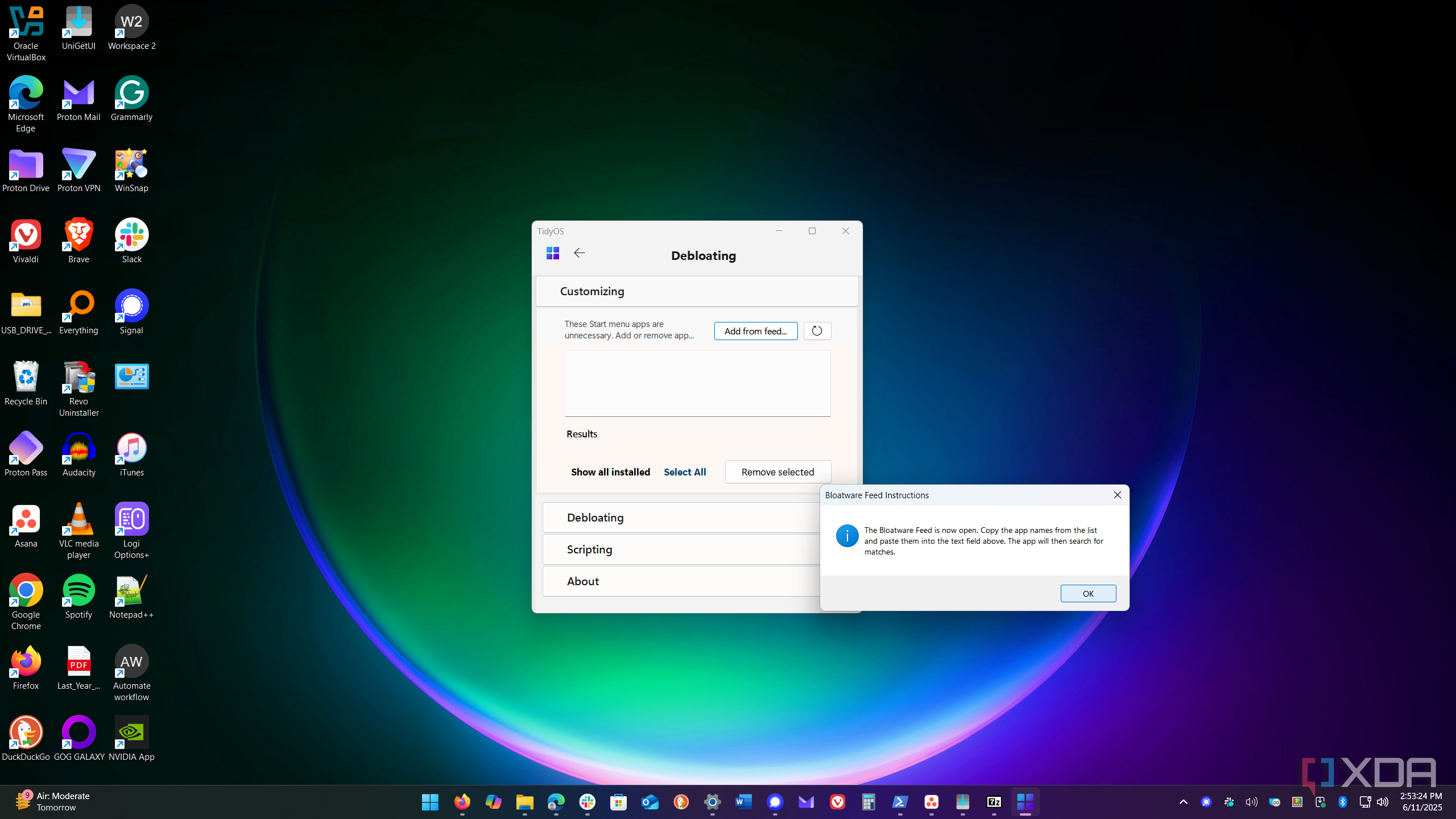The image size is (1456, 819).
Task: Open Slack desktop shortcut
Action: click(131, 241)
